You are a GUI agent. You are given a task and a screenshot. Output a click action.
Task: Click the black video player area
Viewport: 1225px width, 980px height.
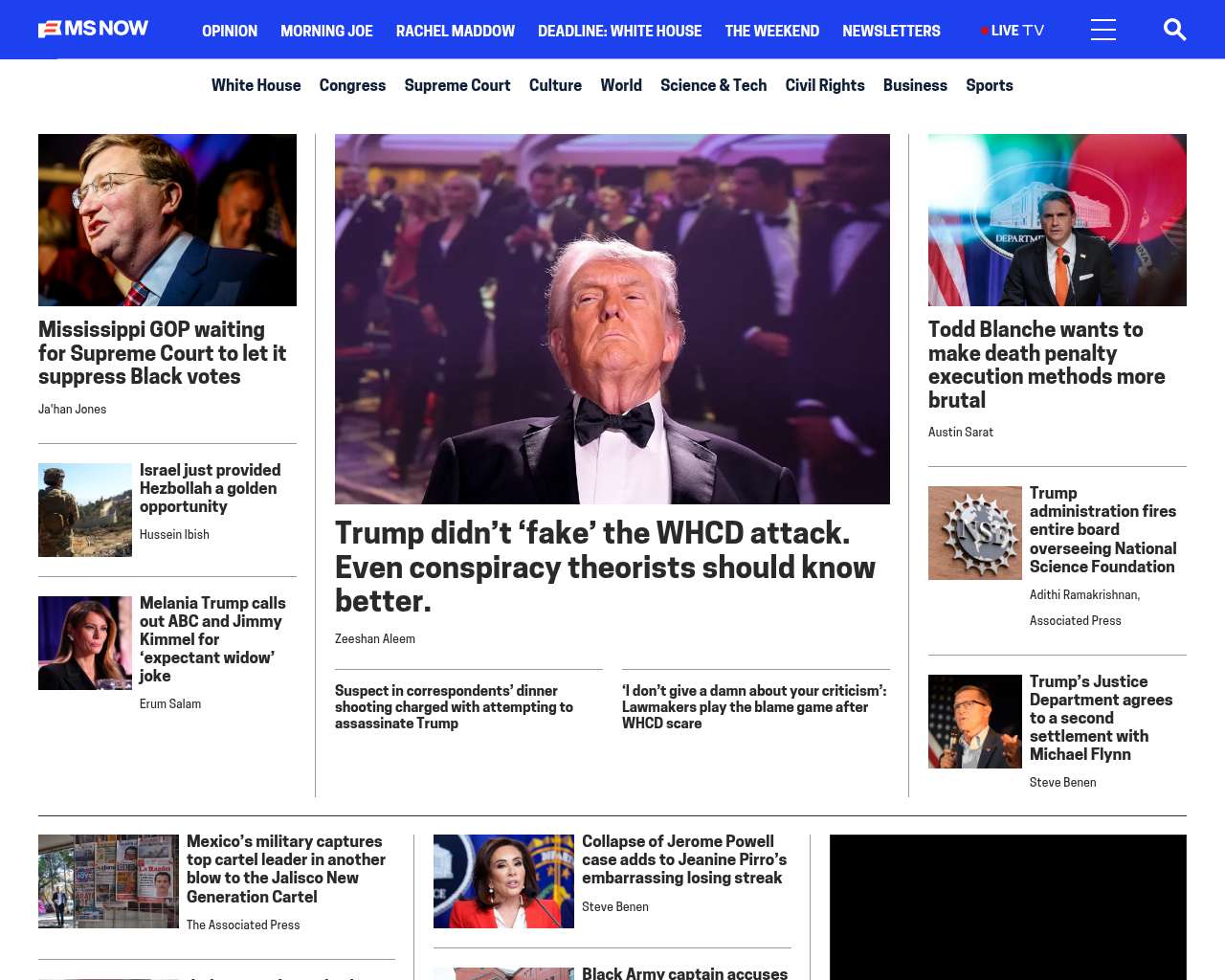1008,907
